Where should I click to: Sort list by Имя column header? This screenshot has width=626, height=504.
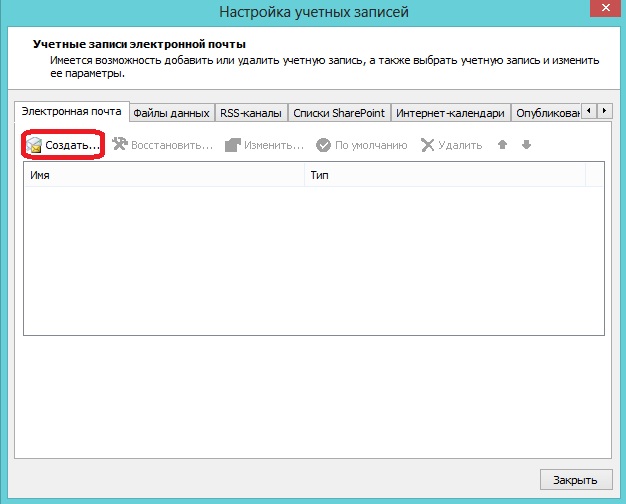164,175
